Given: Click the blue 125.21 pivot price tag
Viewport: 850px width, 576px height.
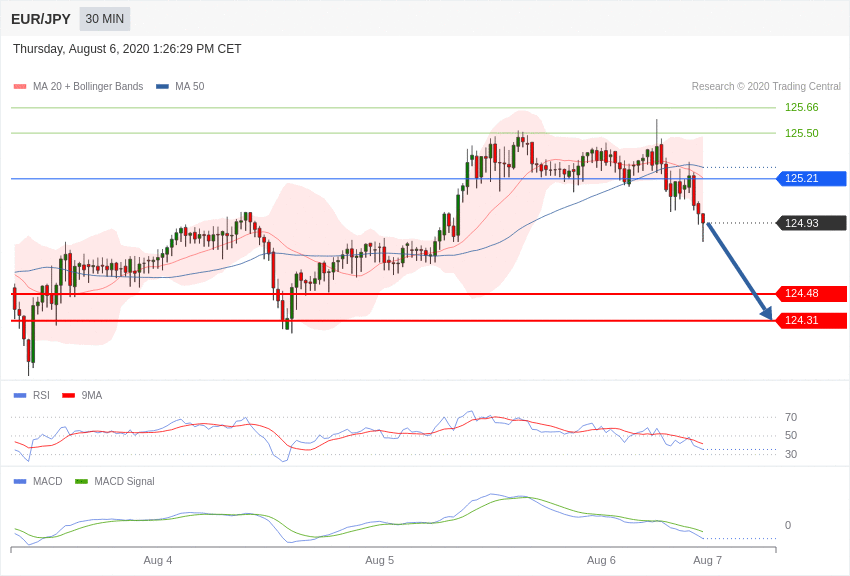Looking at the screenshot, I should (812, 178).
